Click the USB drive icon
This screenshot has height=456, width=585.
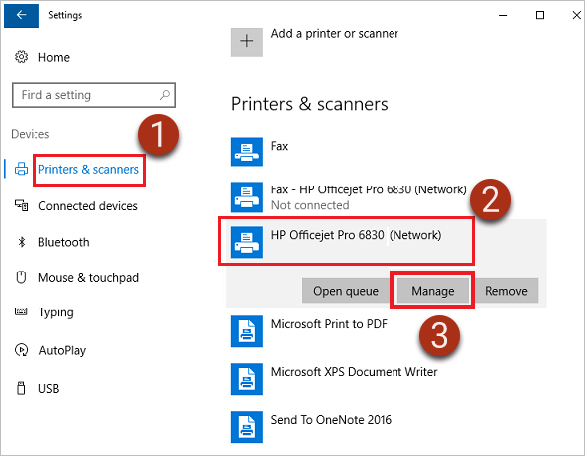(x=21, y=388)
